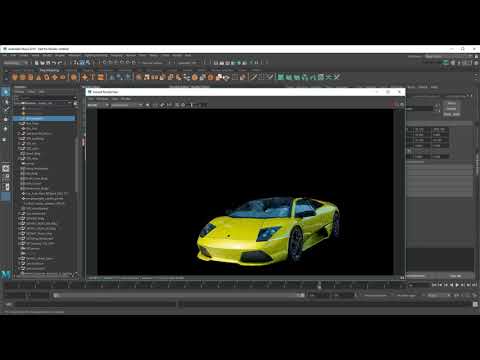
Task: Activate the Lasso select tool
Action: [6, 101]
